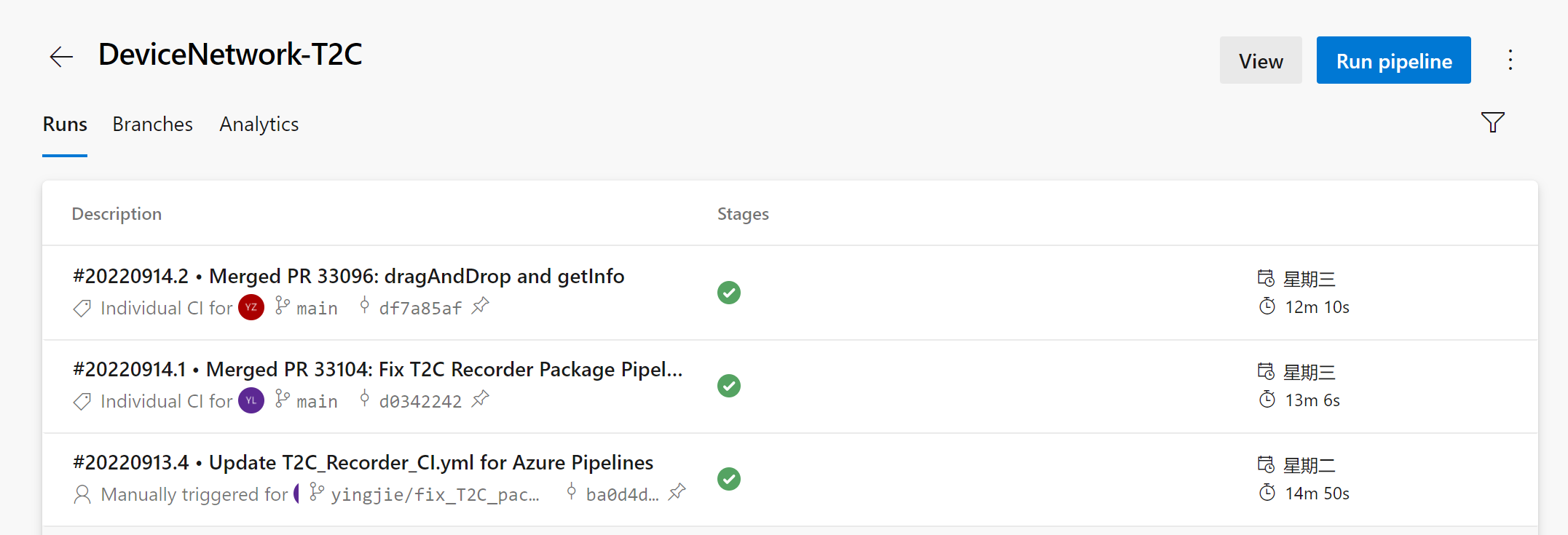Click success status icon for run #20220913.4

(728, 479)
